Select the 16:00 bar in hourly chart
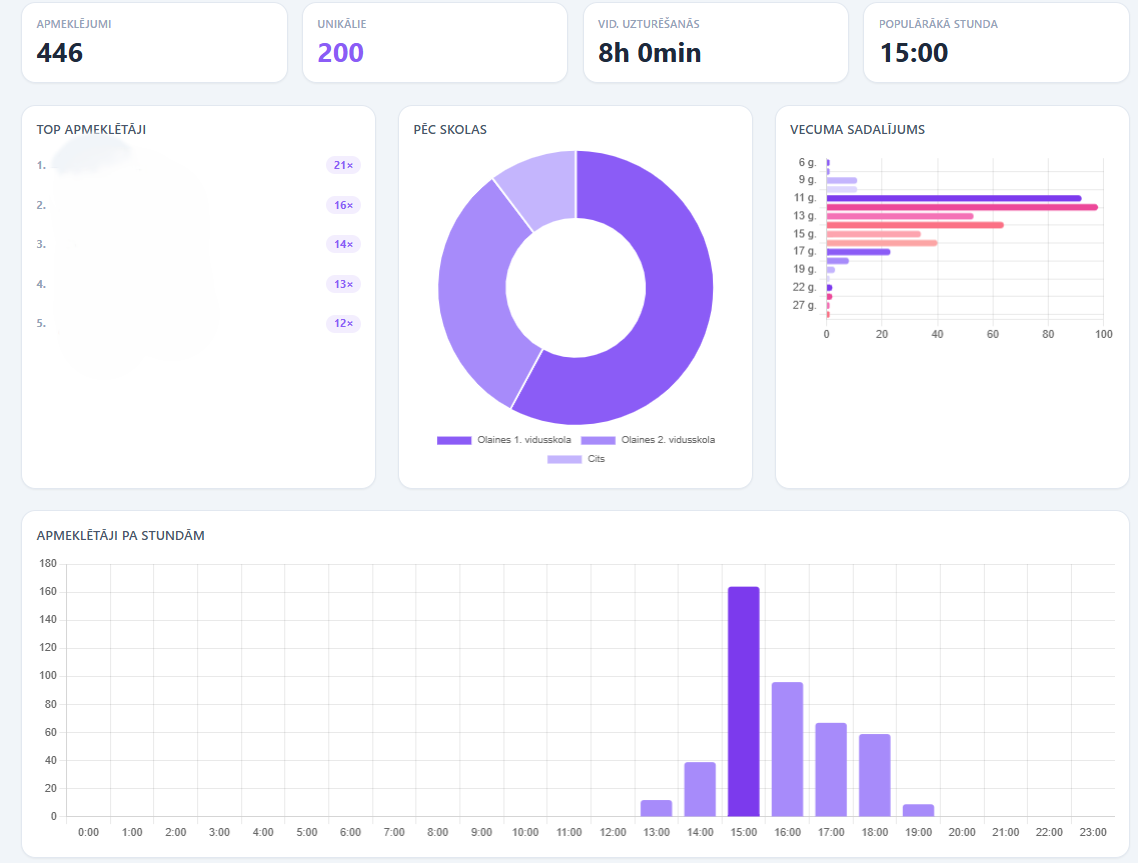The height and width of the screenshot is (863, 1138). [x=787, y=748]
